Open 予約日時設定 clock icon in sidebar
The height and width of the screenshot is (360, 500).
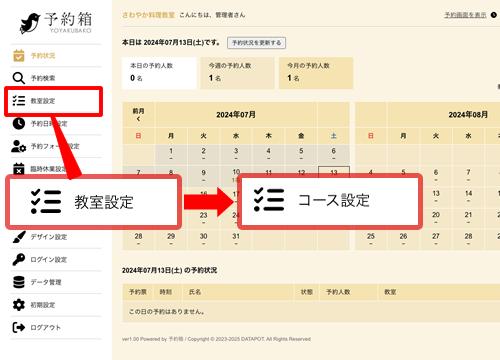[19, 123]
